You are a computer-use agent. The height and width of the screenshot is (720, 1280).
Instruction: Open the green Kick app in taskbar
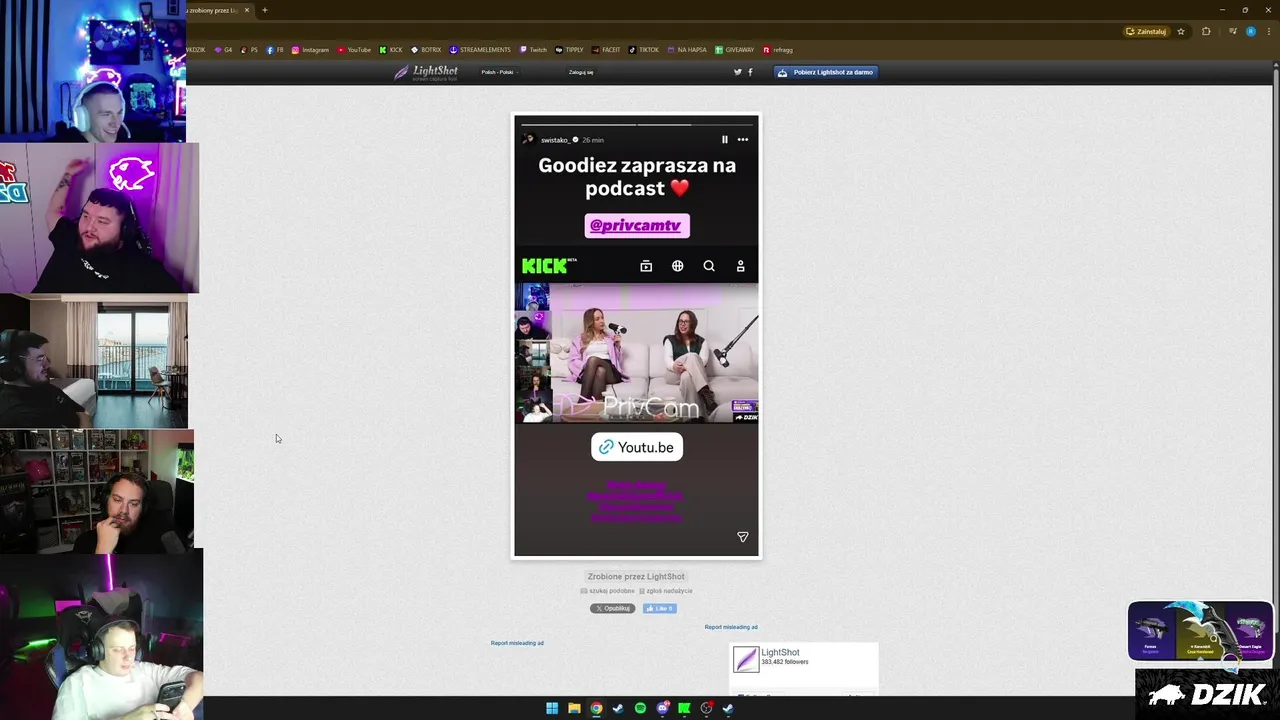pos(684,709)
